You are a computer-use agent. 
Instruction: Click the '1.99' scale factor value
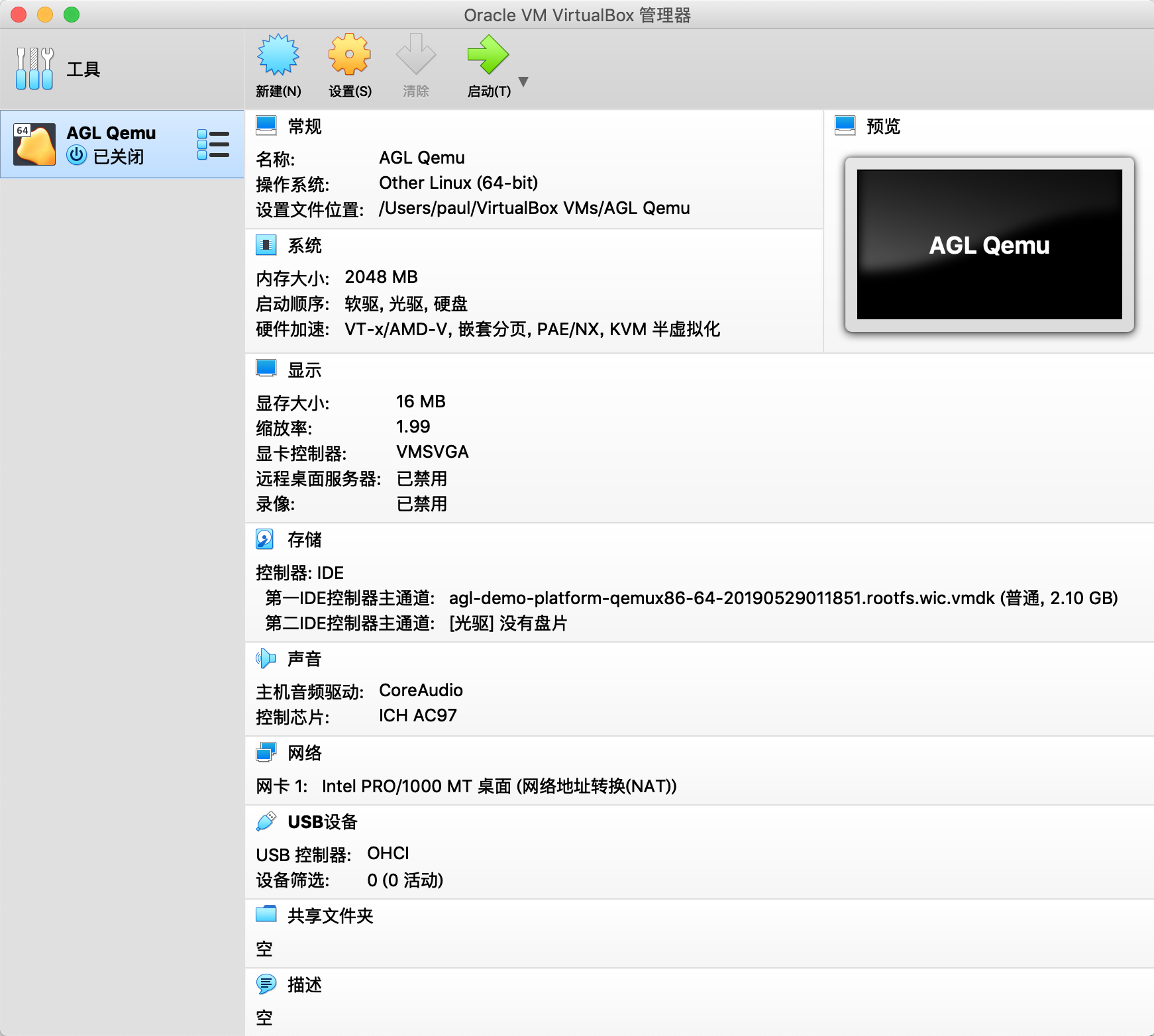click(x=413, y=427)
